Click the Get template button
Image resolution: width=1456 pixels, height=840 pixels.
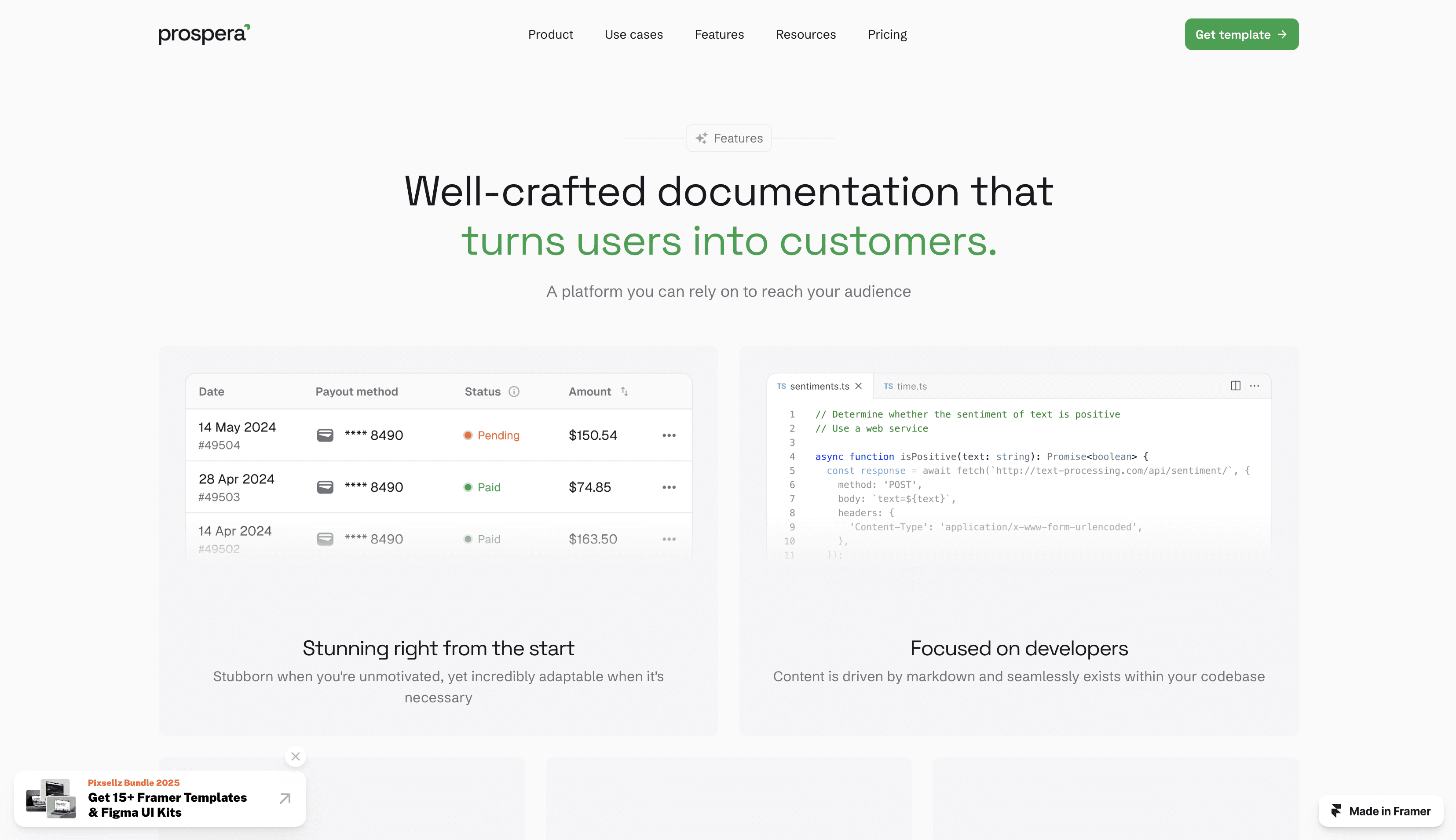click(1241, 35)
